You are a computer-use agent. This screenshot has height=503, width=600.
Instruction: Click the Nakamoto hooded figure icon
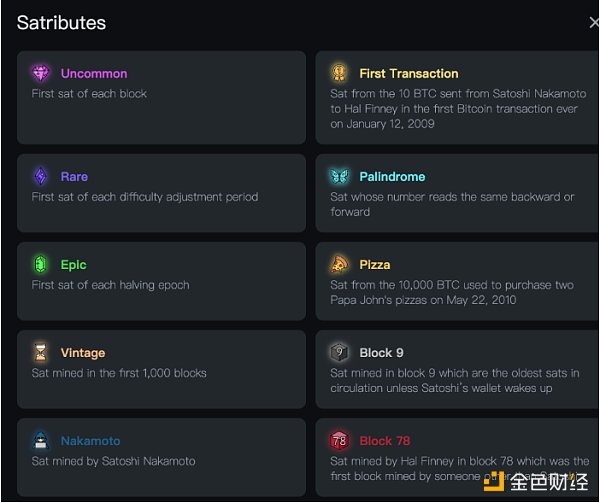[x=40, y=441]
